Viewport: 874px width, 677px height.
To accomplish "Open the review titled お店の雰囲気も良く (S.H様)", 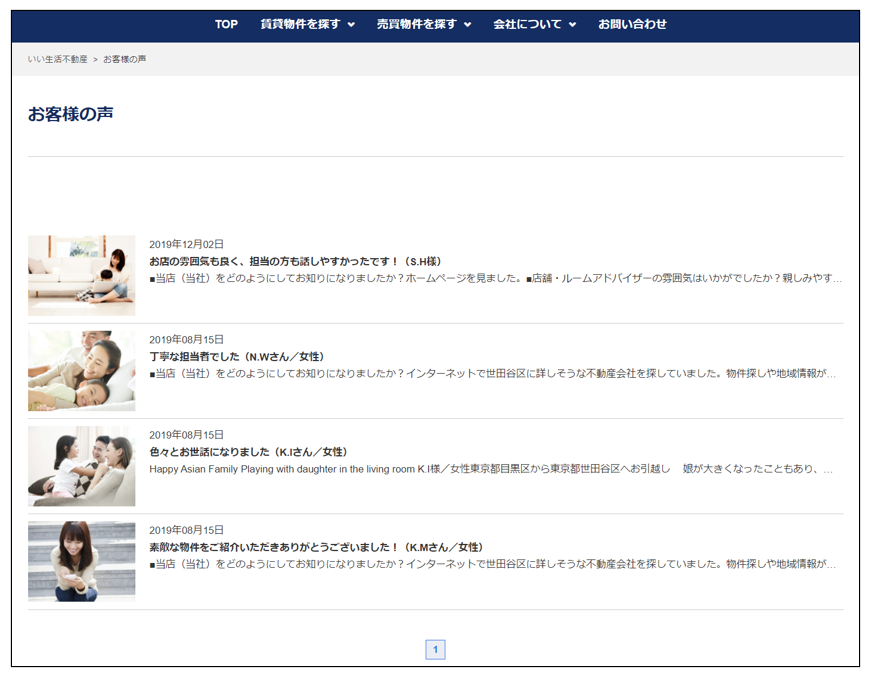I will 295,261.
